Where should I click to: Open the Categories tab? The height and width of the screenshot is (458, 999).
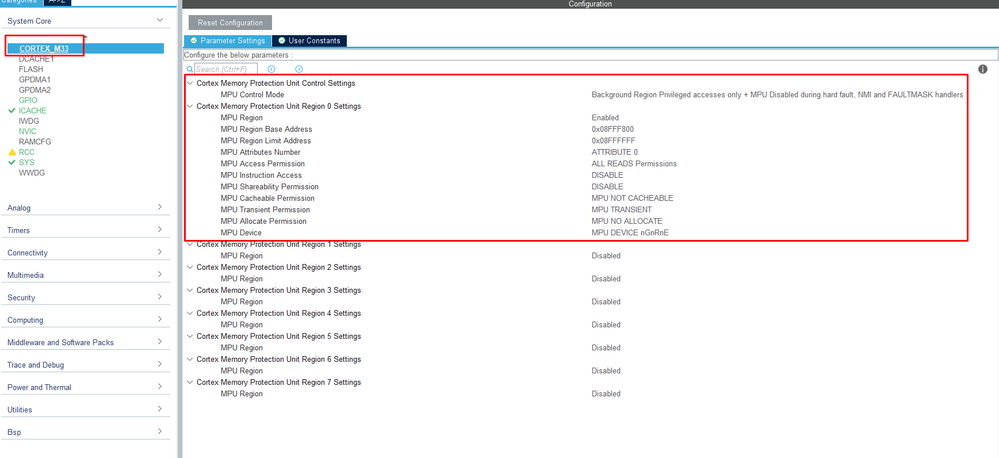click(x=20, y=2)
